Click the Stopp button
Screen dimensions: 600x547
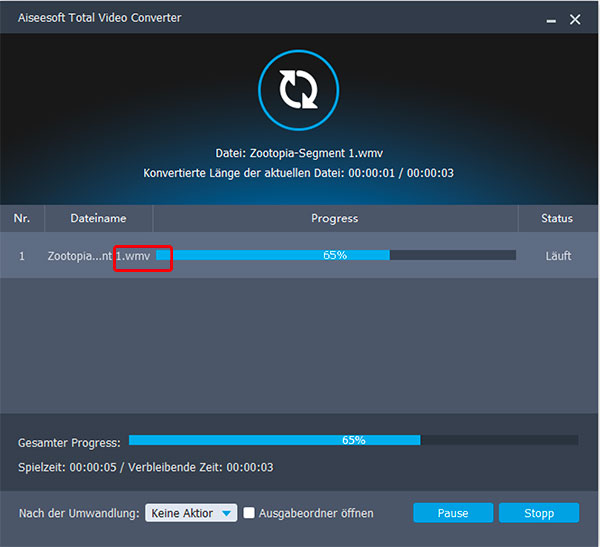pos(539,513)
